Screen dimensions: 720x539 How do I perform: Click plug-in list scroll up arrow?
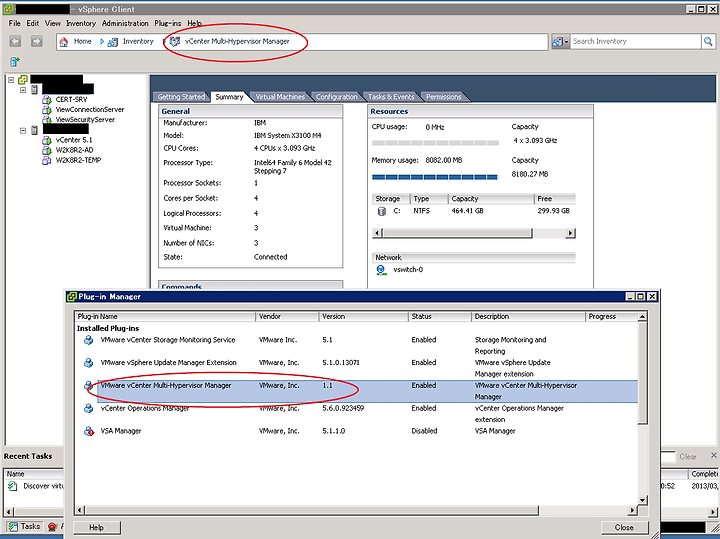(642, 316)
